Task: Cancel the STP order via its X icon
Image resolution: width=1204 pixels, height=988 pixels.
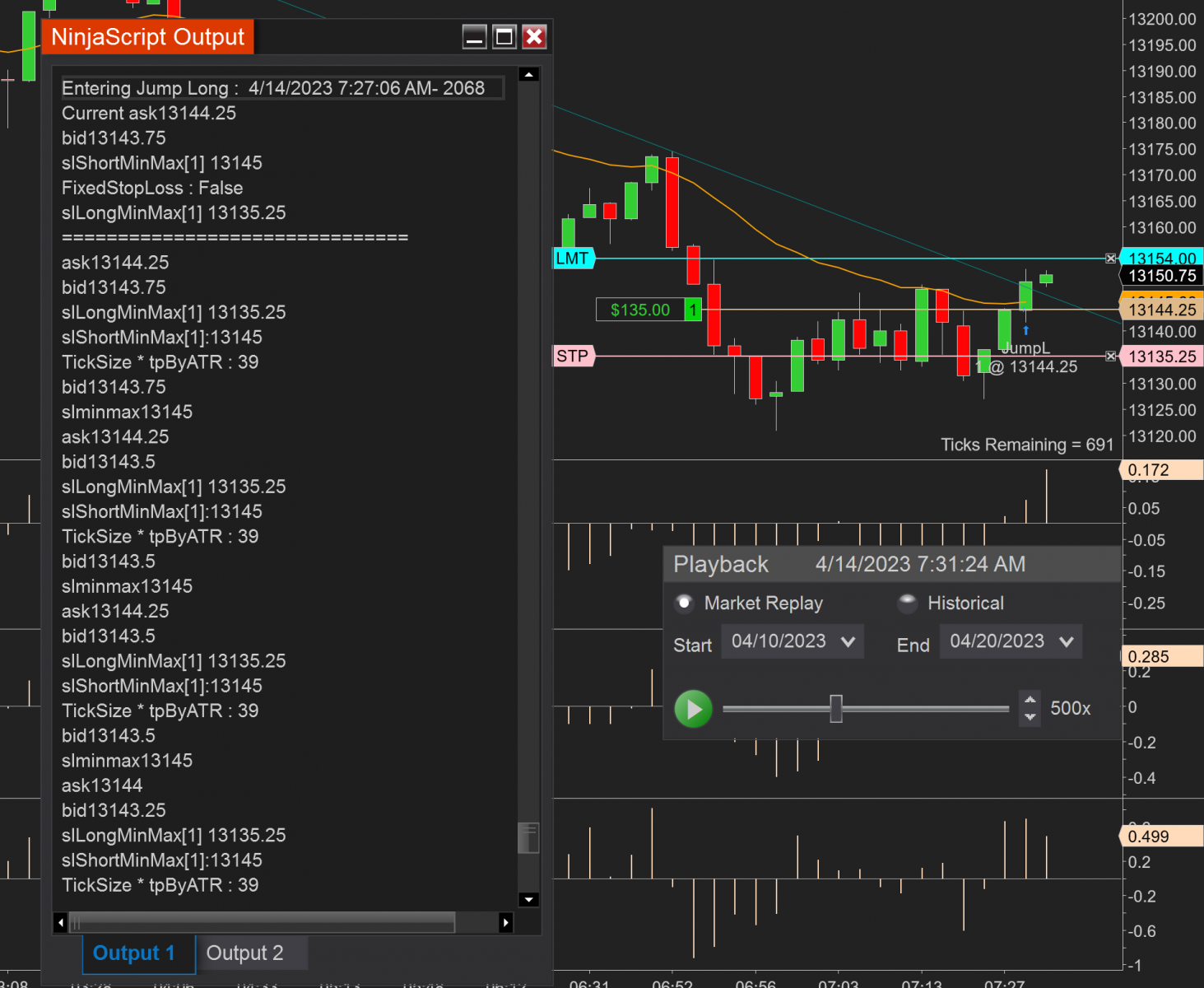Action: [1111, 357]
